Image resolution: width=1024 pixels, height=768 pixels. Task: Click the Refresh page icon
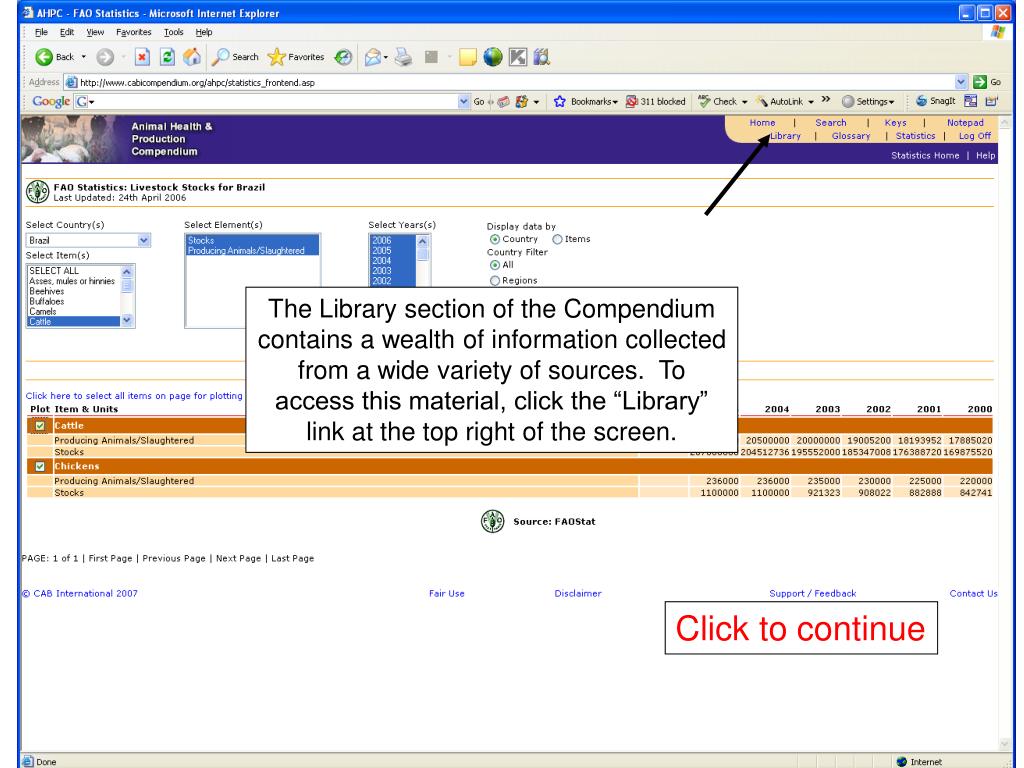(167, 57)
